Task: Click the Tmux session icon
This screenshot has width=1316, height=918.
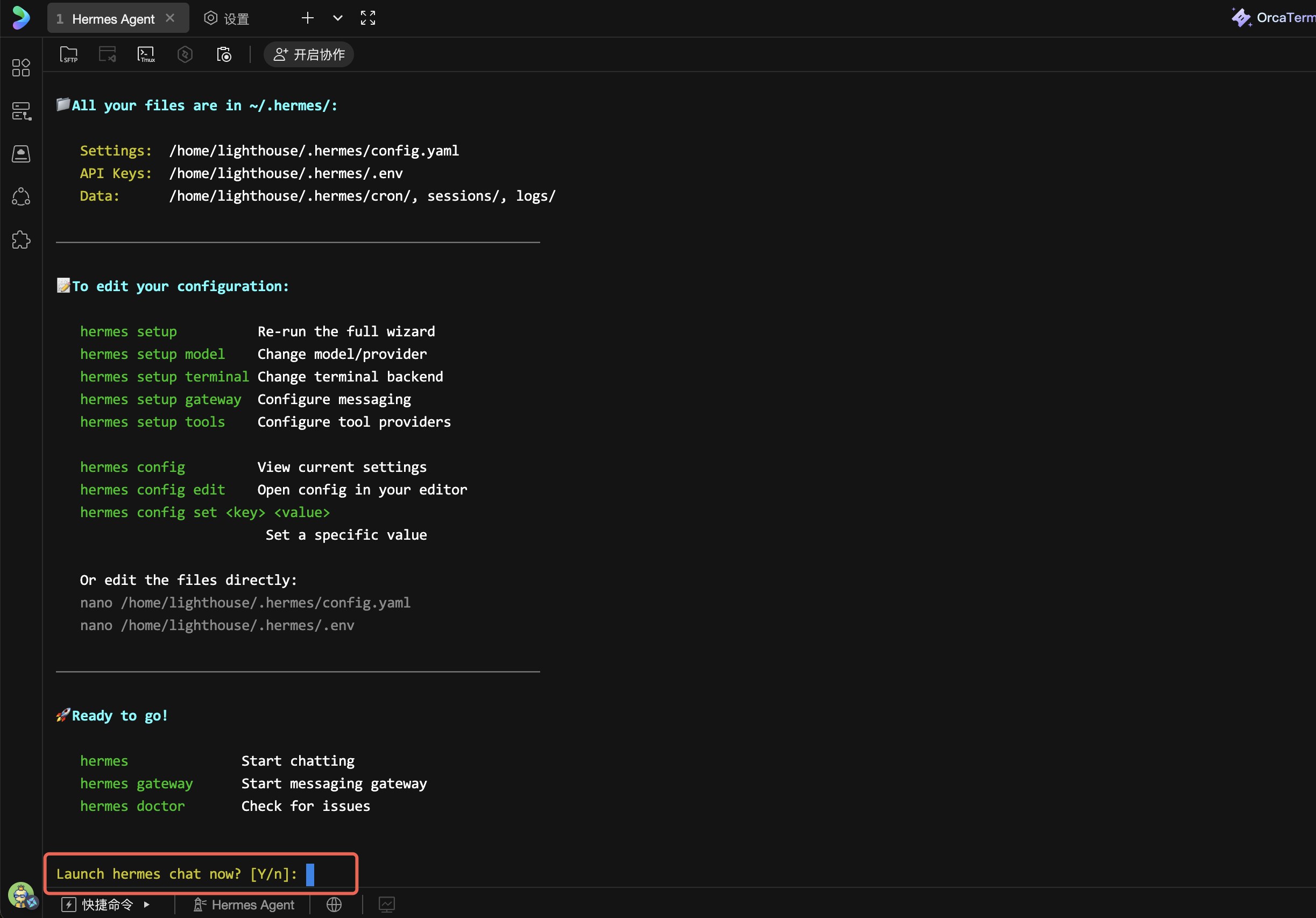Action: click(146, 54)
